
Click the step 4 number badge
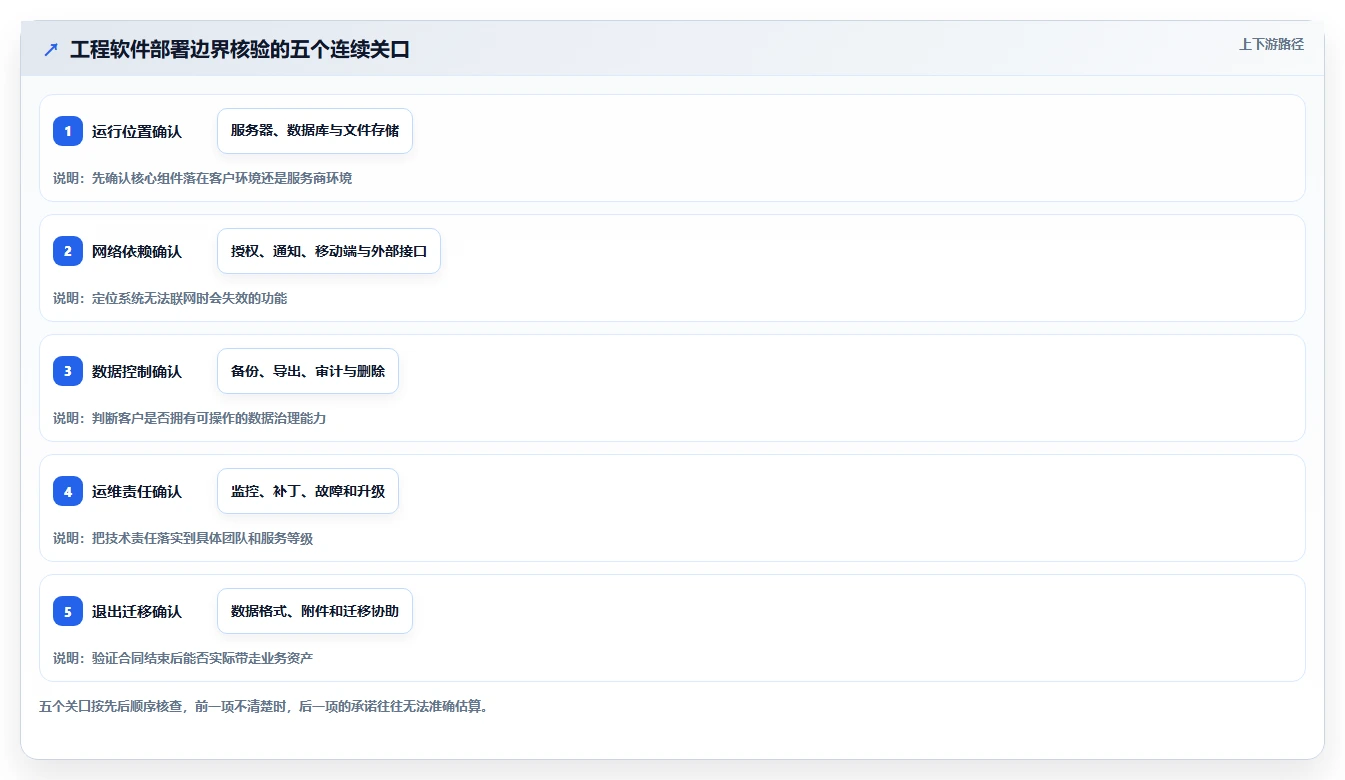(x=68, y=491)
